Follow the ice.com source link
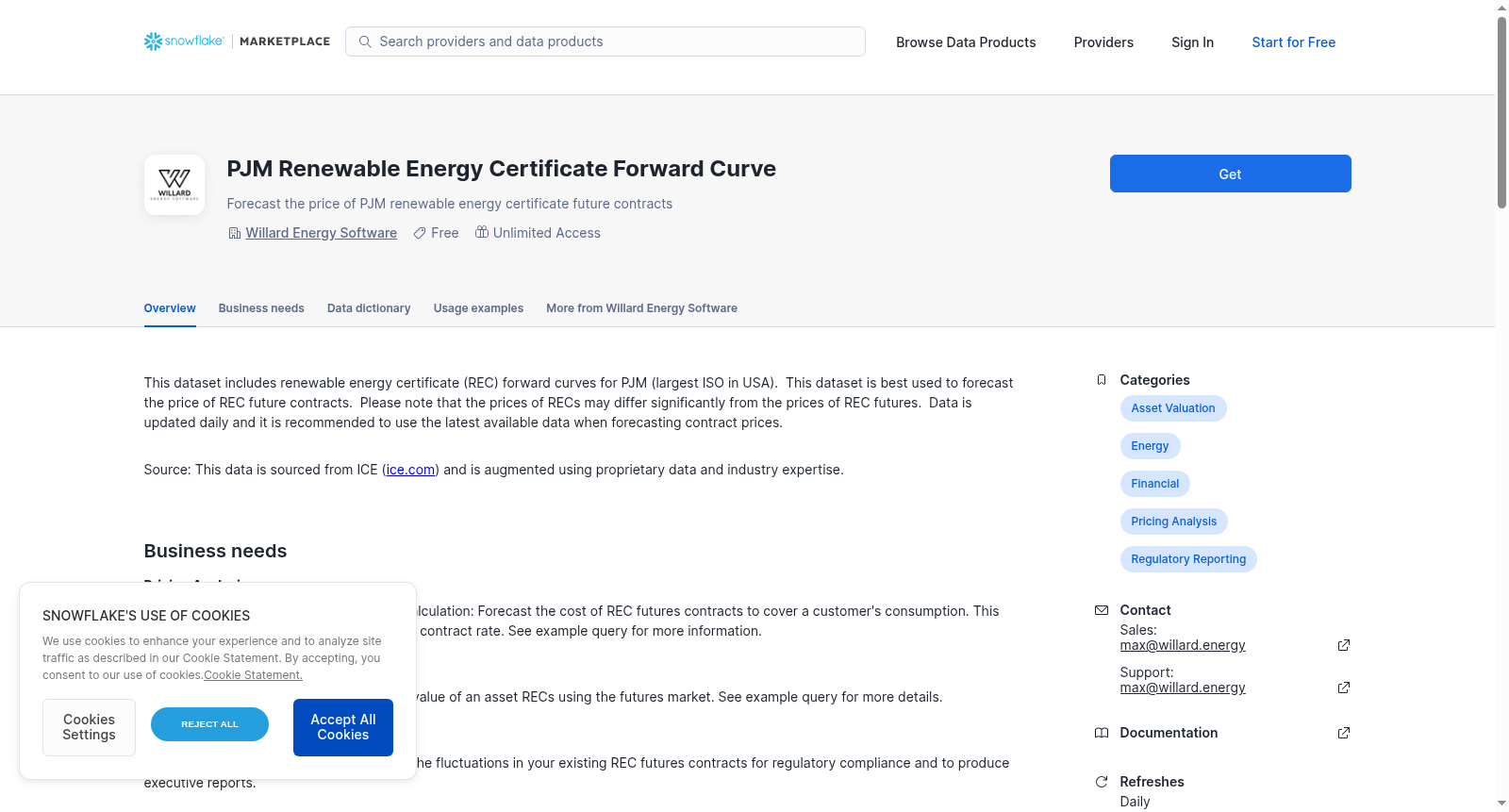 point(410,470)
